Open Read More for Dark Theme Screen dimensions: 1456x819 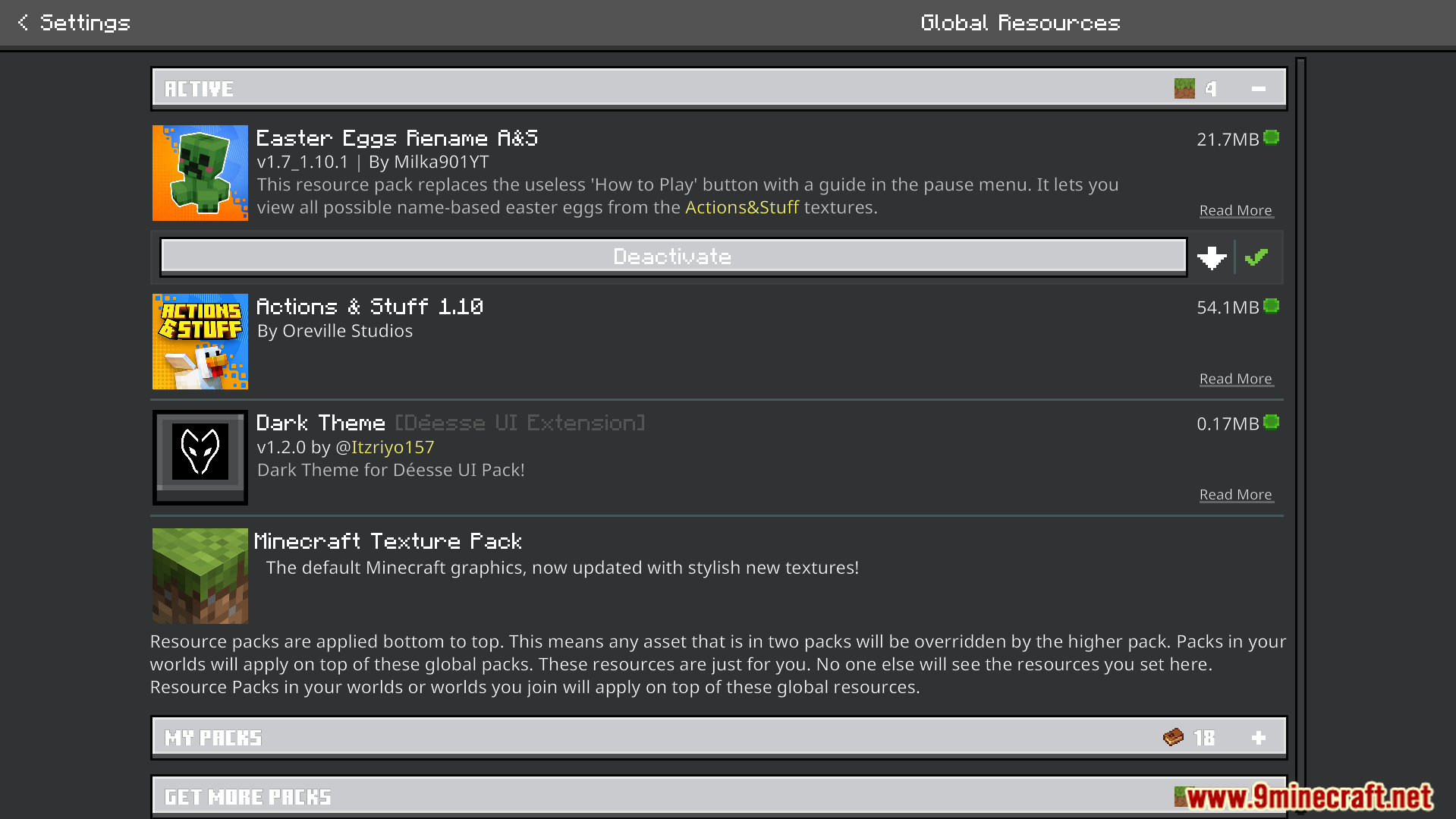pos(1235,495)
